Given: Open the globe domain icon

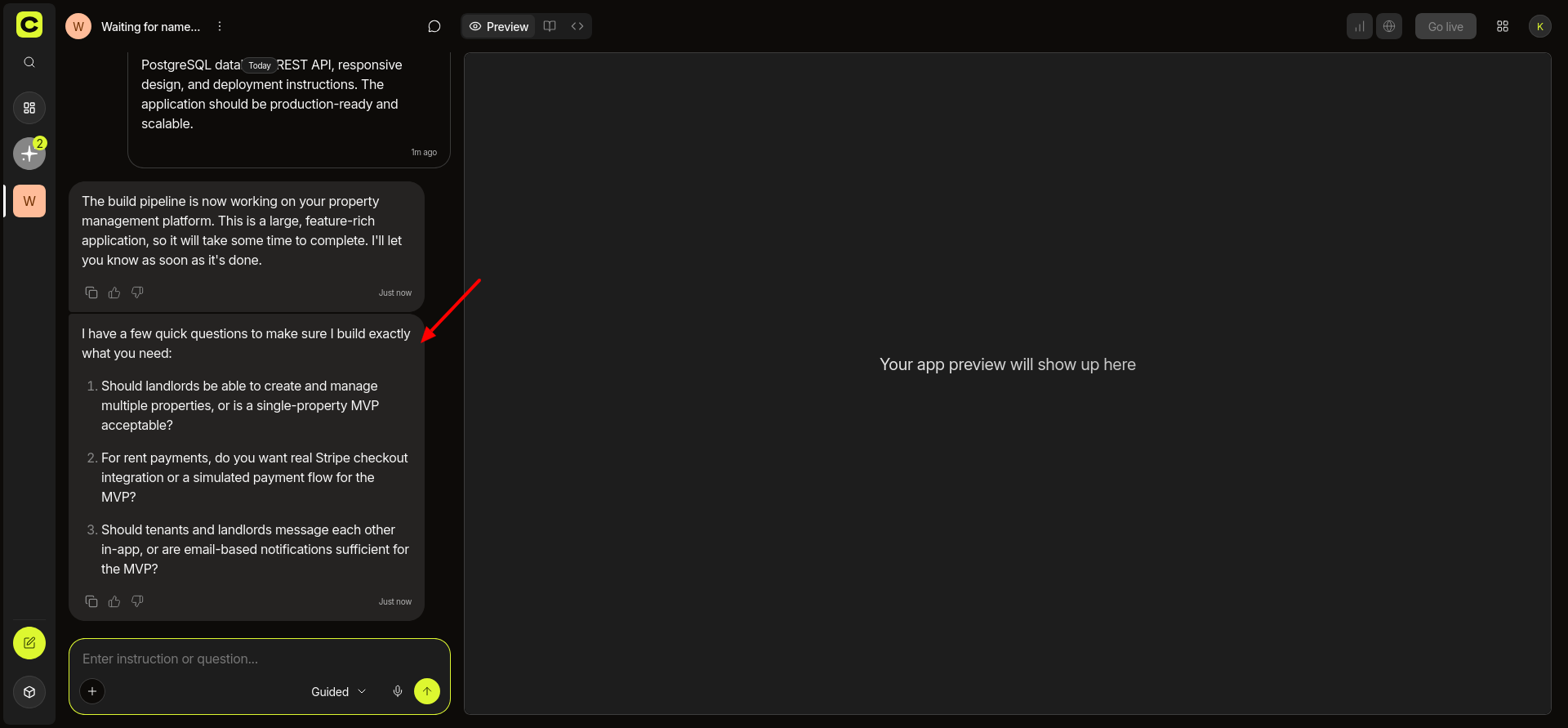Looking at the screenshot, I should 1389,26.
